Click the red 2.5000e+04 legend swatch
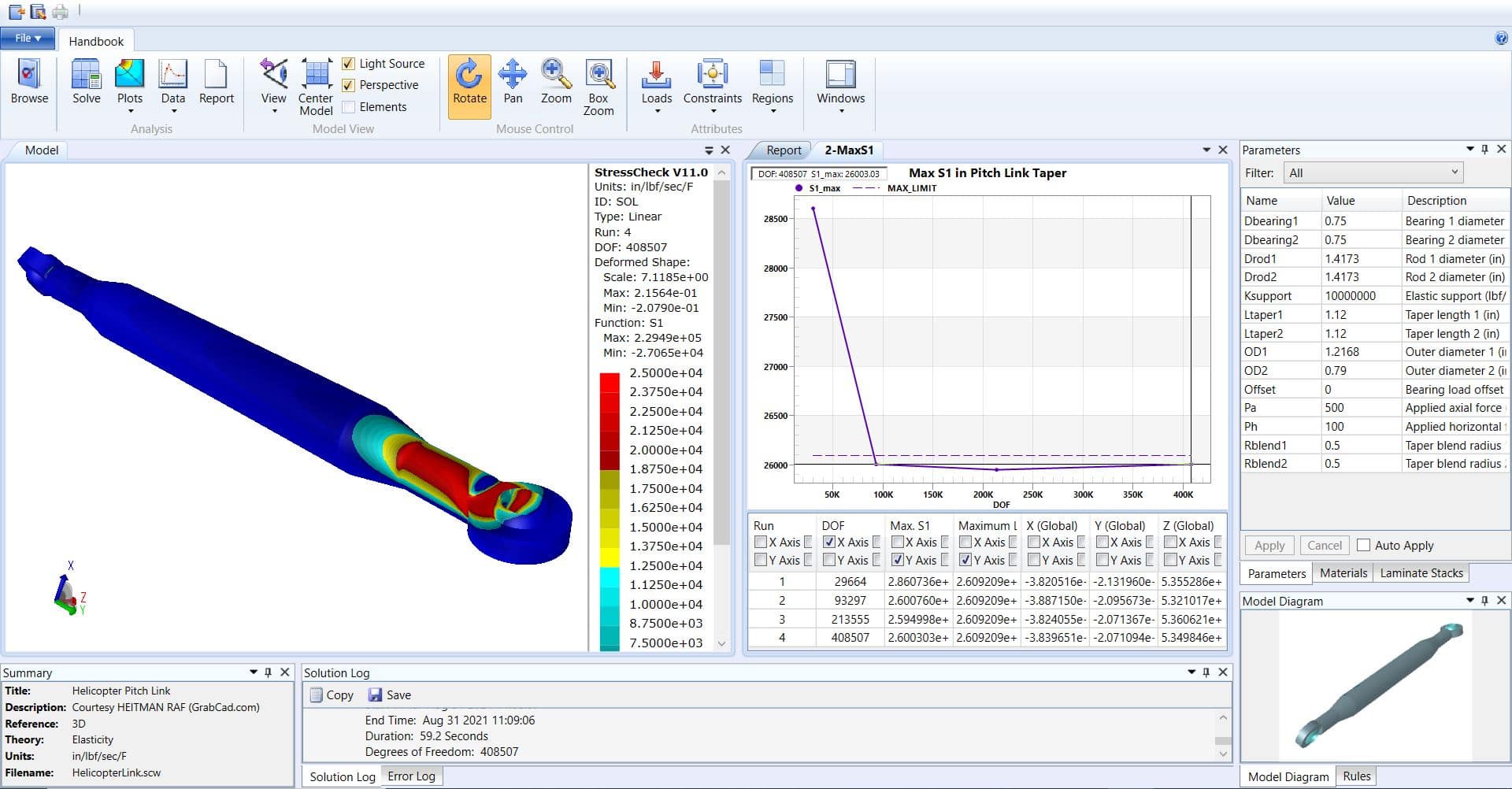 tap(610, 383)
